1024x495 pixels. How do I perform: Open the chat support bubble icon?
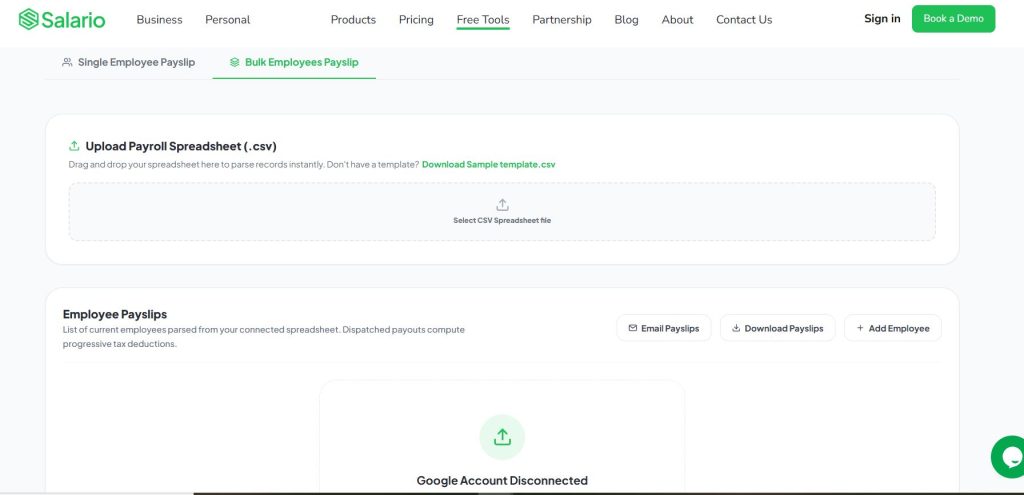click(1009, 456)
